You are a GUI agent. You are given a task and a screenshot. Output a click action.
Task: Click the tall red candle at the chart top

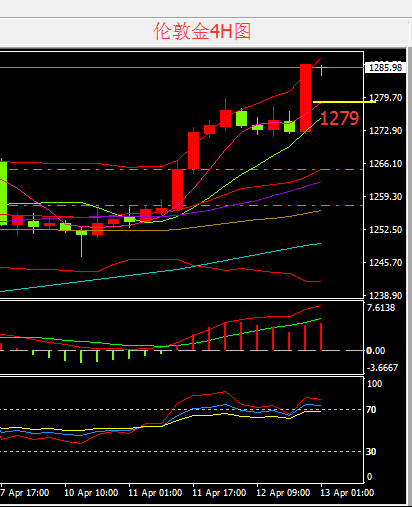coord(306,98)
